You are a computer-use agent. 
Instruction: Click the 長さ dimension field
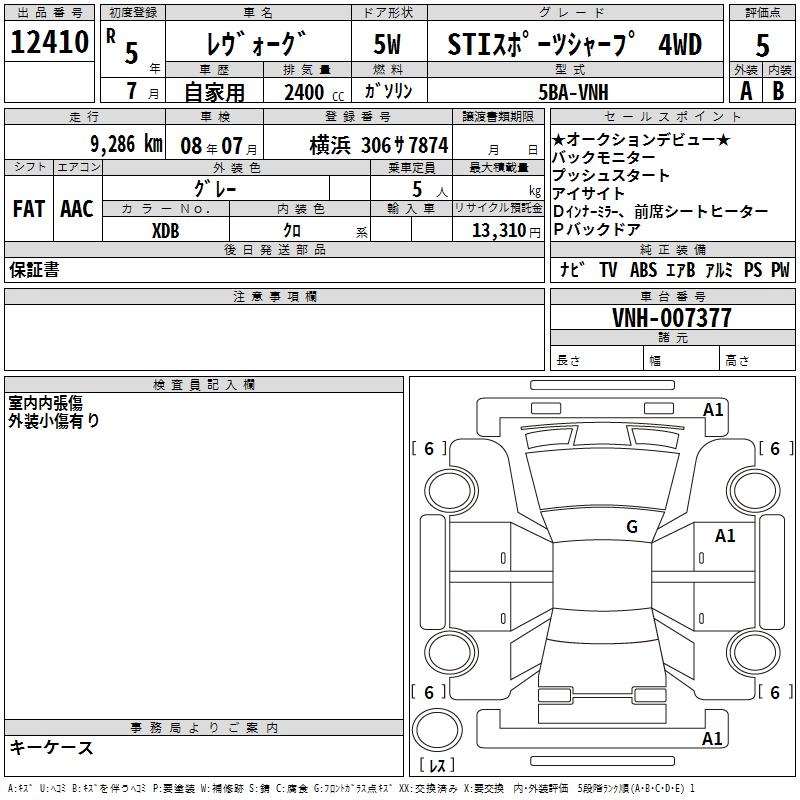pyautogui.click(x=596, y=360)
